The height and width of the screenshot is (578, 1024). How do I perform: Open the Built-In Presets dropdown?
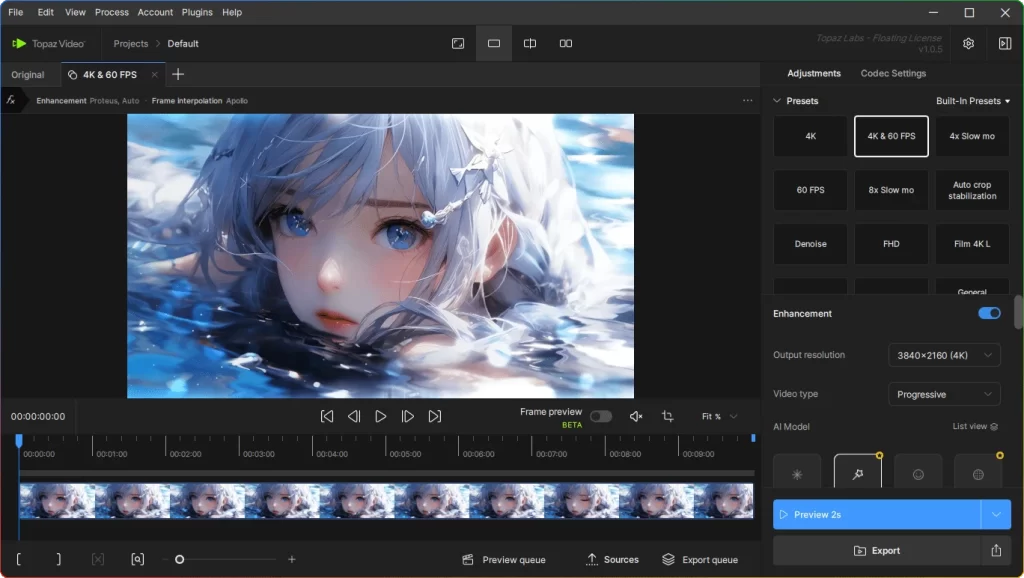point(972,100)
